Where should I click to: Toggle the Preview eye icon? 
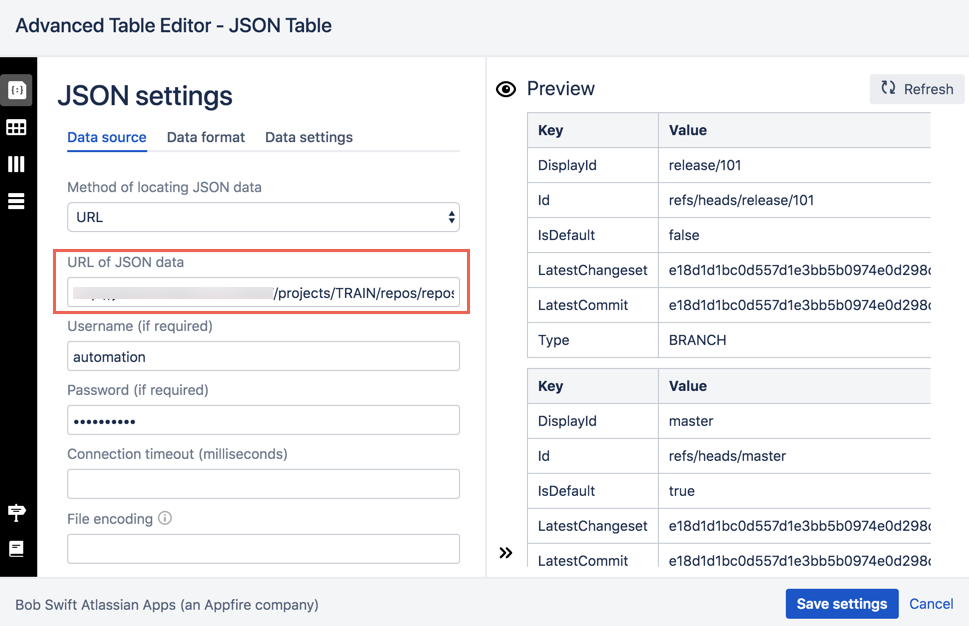coord(506,90)
